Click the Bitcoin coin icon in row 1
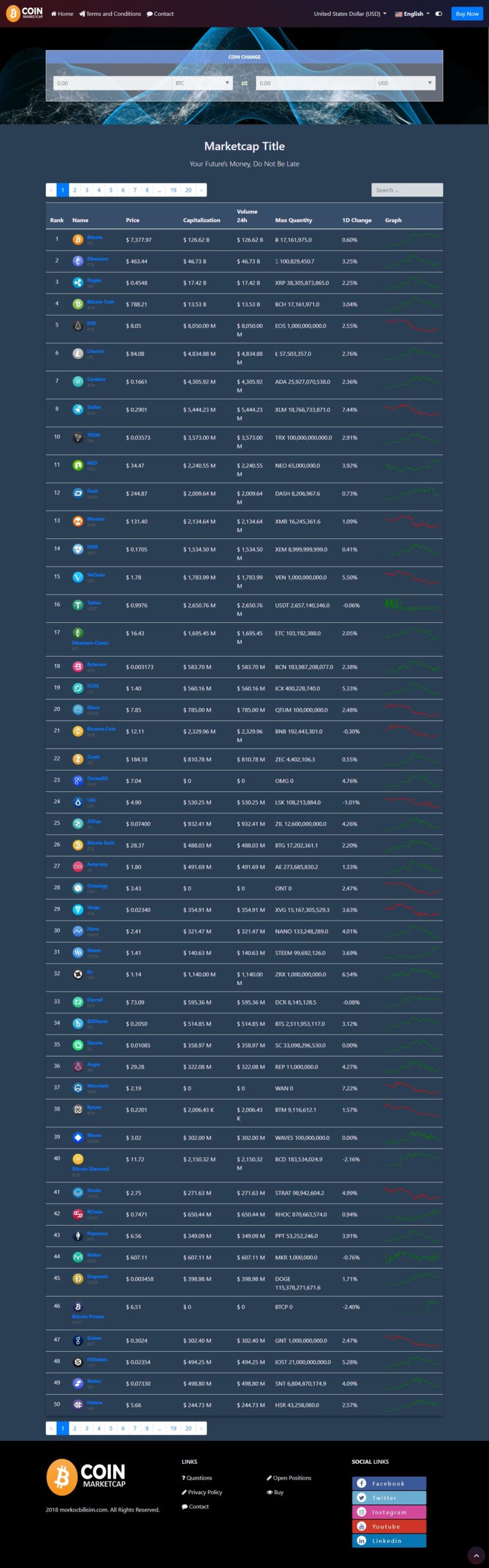The image size is (489, 1568). tap(78, 239)
